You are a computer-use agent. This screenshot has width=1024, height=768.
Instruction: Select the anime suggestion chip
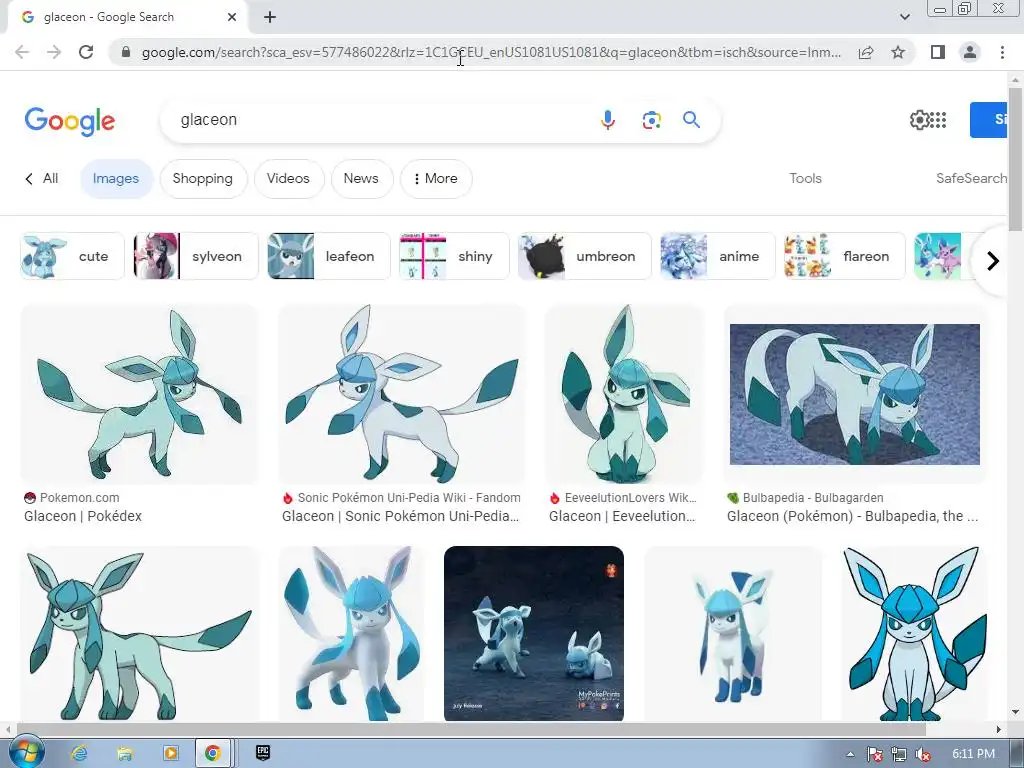click(x=718, y=256)
